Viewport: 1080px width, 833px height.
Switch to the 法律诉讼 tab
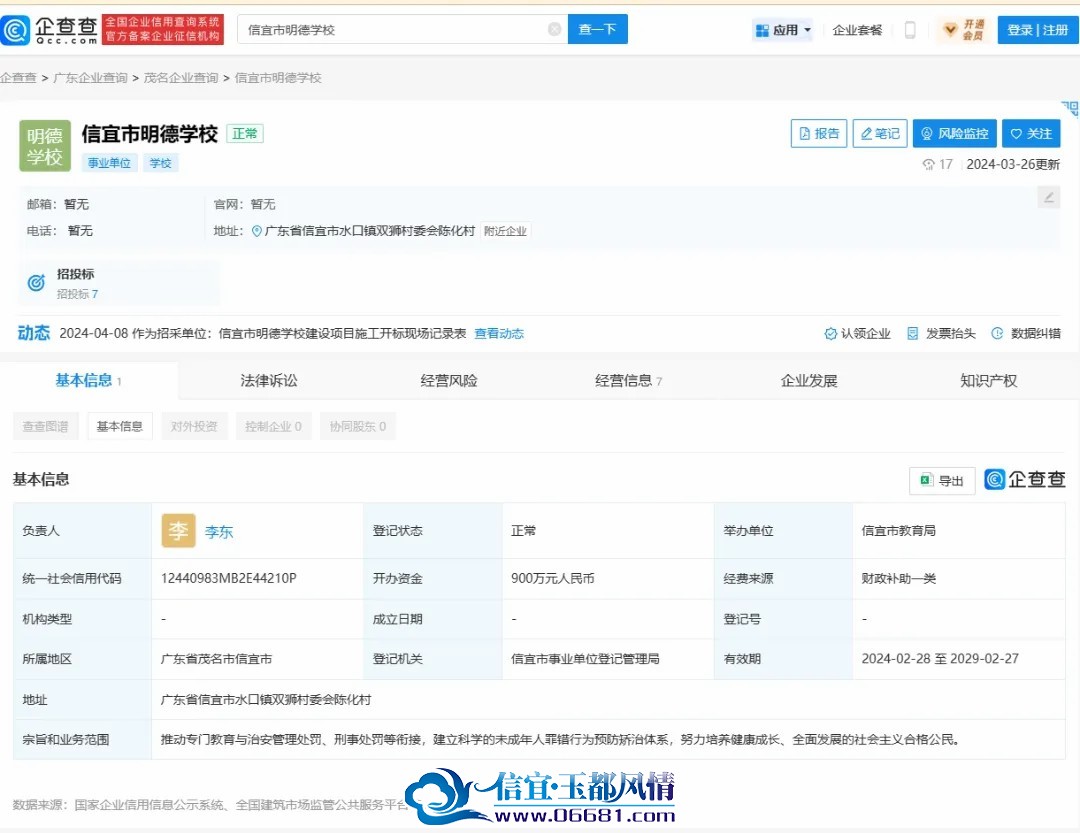coord(269,380)
